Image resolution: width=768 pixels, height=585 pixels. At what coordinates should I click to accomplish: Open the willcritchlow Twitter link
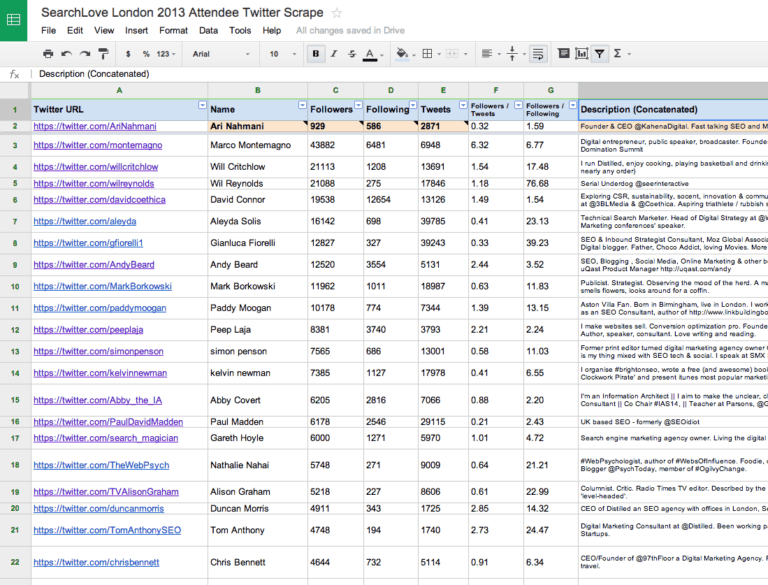coord(96,167)
